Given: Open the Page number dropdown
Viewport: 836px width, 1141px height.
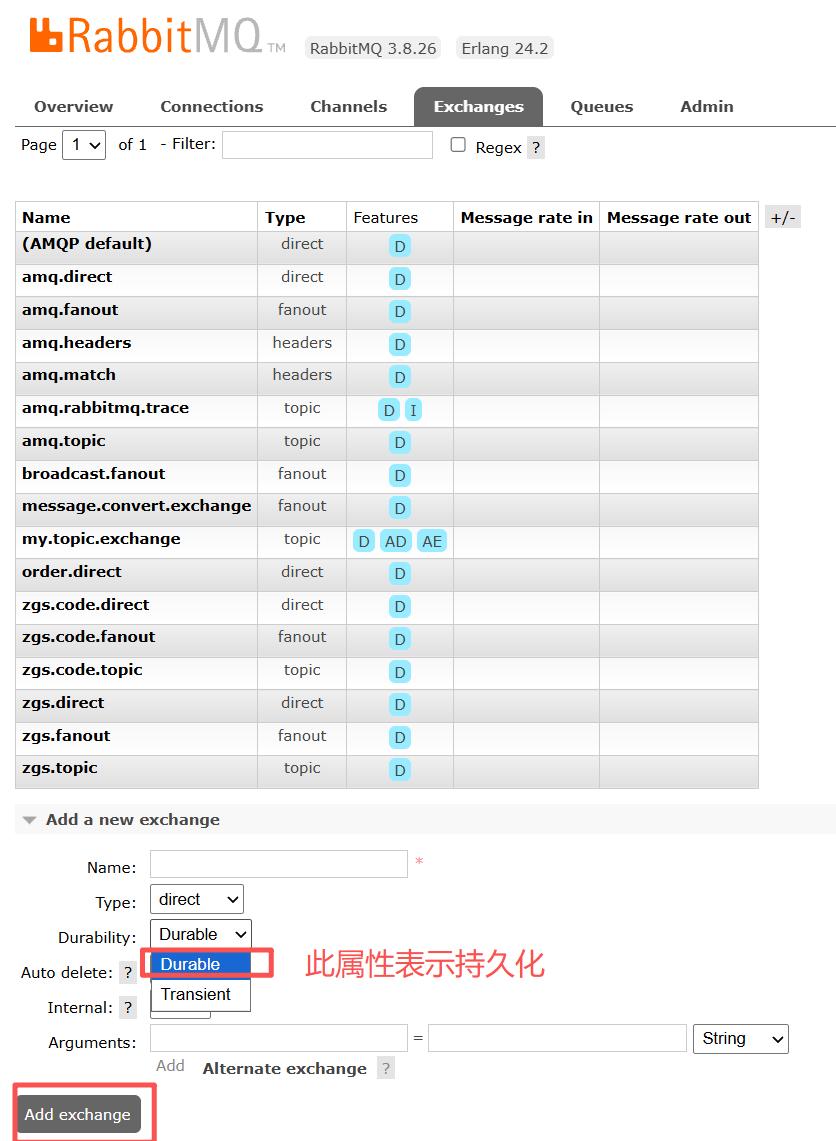Looking at the screenshot, I should click(84, 145).
